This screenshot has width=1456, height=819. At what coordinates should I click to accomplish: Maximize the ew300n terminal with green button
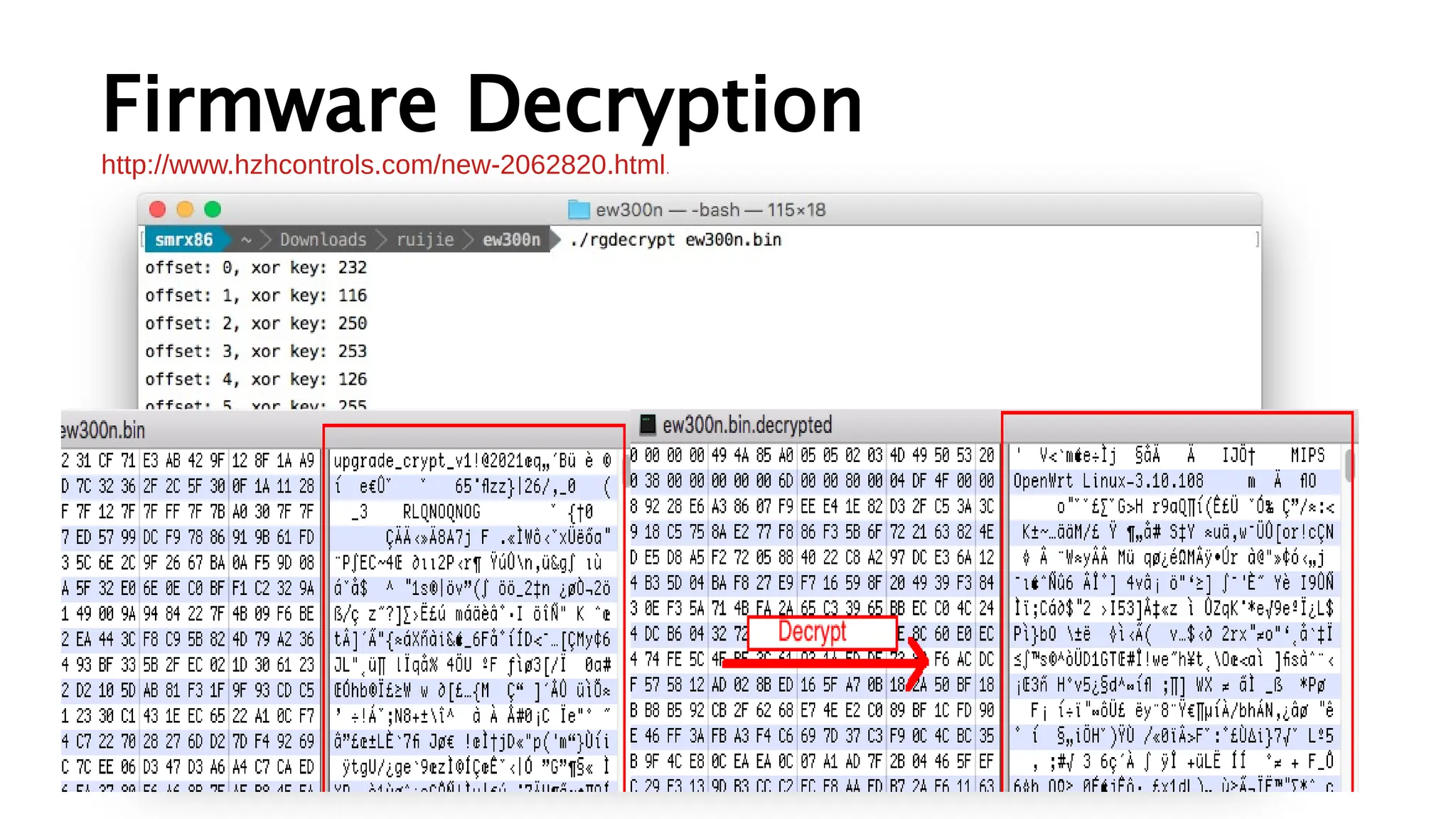point(213,210)
